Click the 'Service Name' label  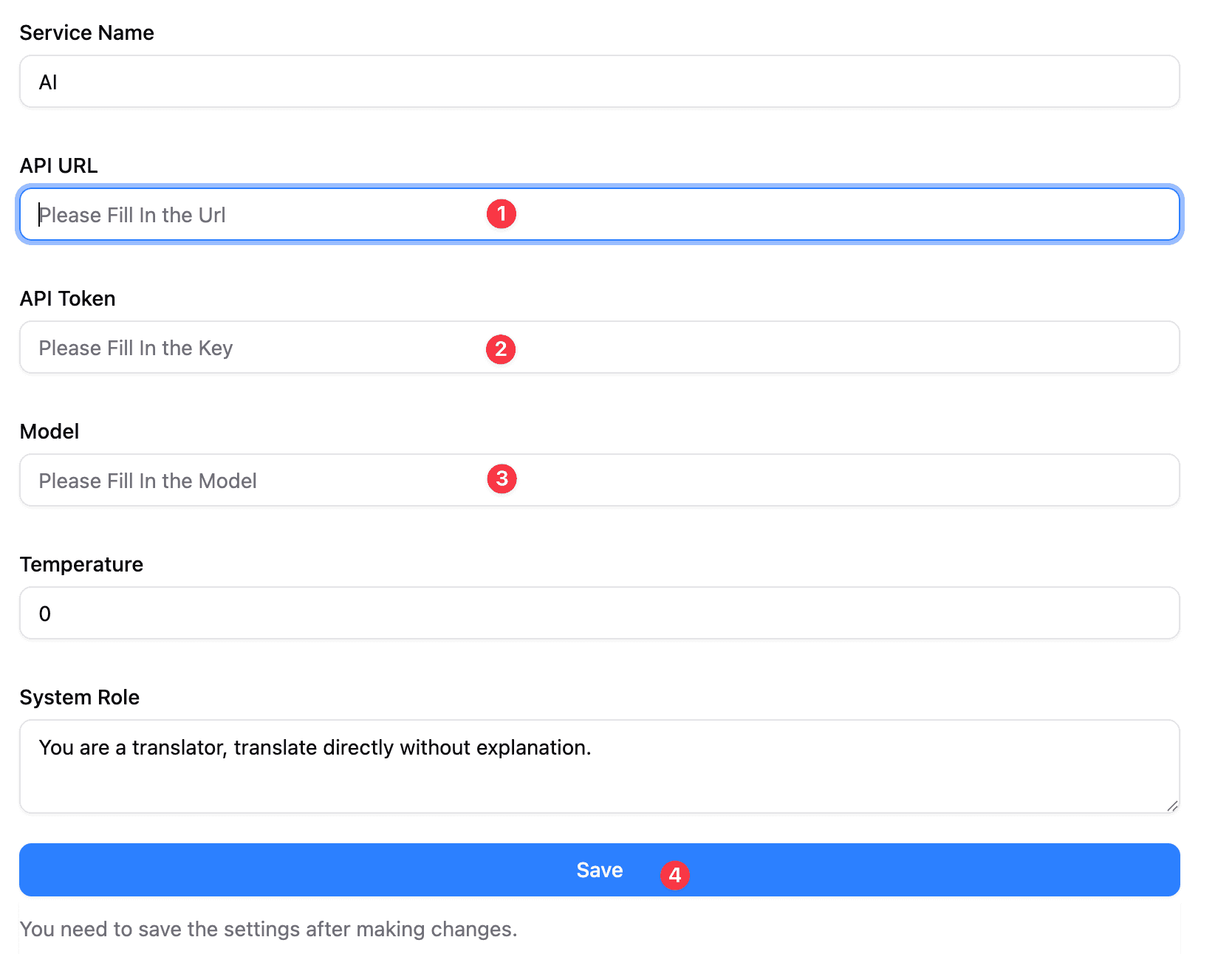[86, 33]
